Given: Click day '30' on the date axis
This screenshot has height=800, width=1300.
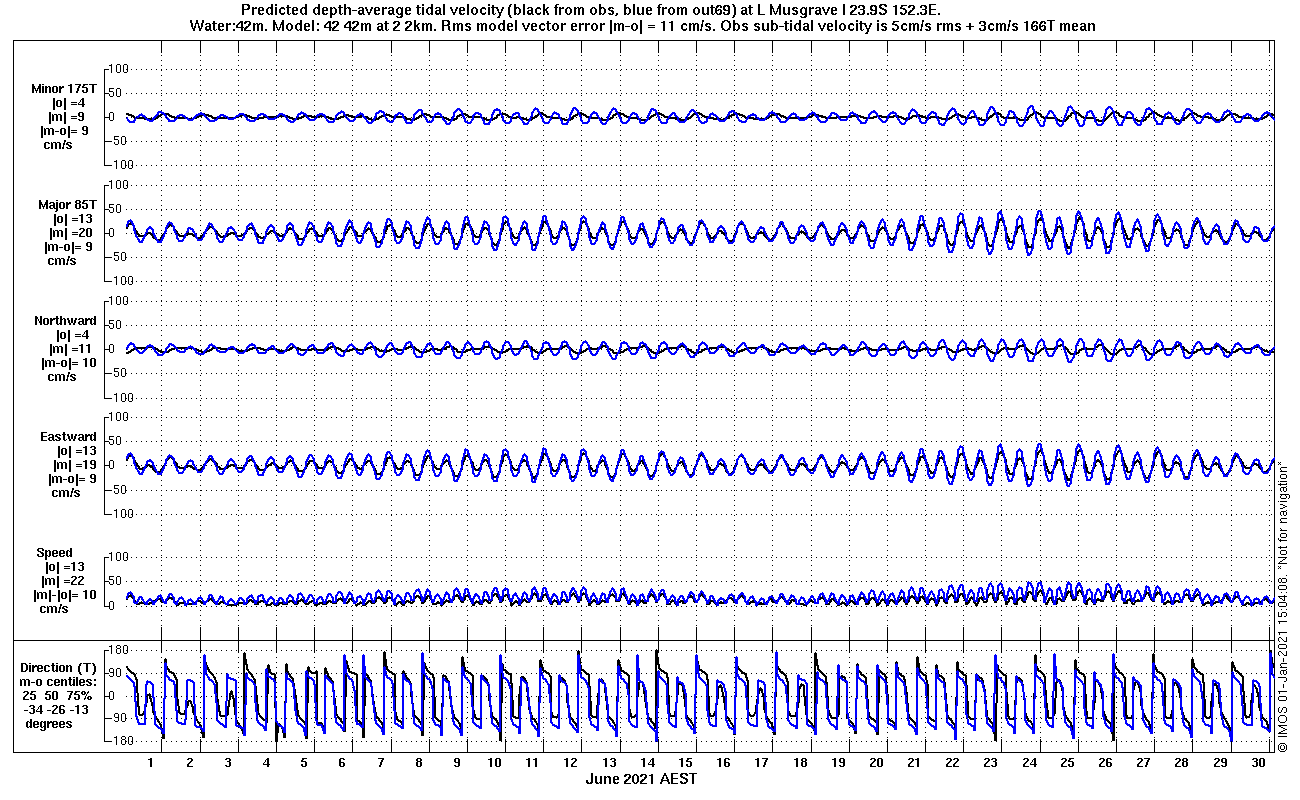Looking at the screenshot, I should (1258, 763).
